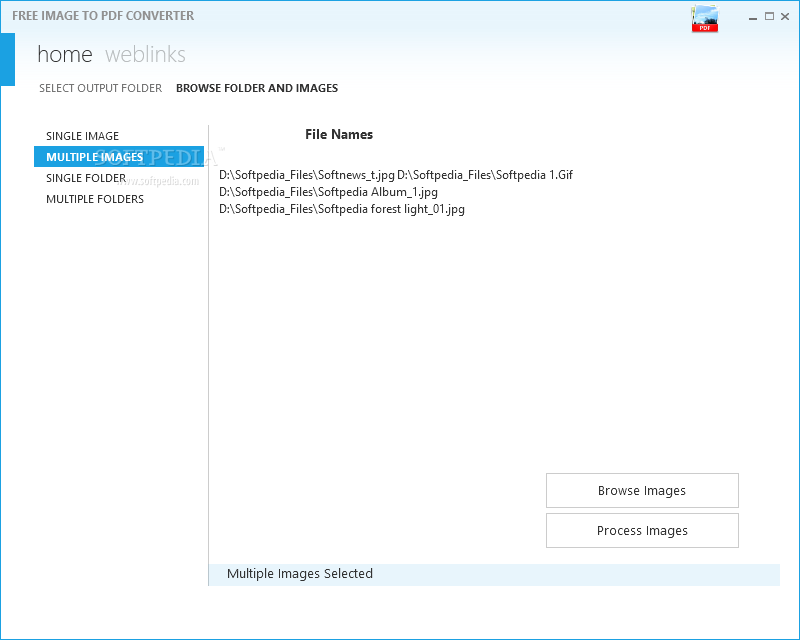Image resolution: width=800 pixels, height=640 pixels.
Task: Switch to the weblinks tab
Action: (x=145, y=54)
